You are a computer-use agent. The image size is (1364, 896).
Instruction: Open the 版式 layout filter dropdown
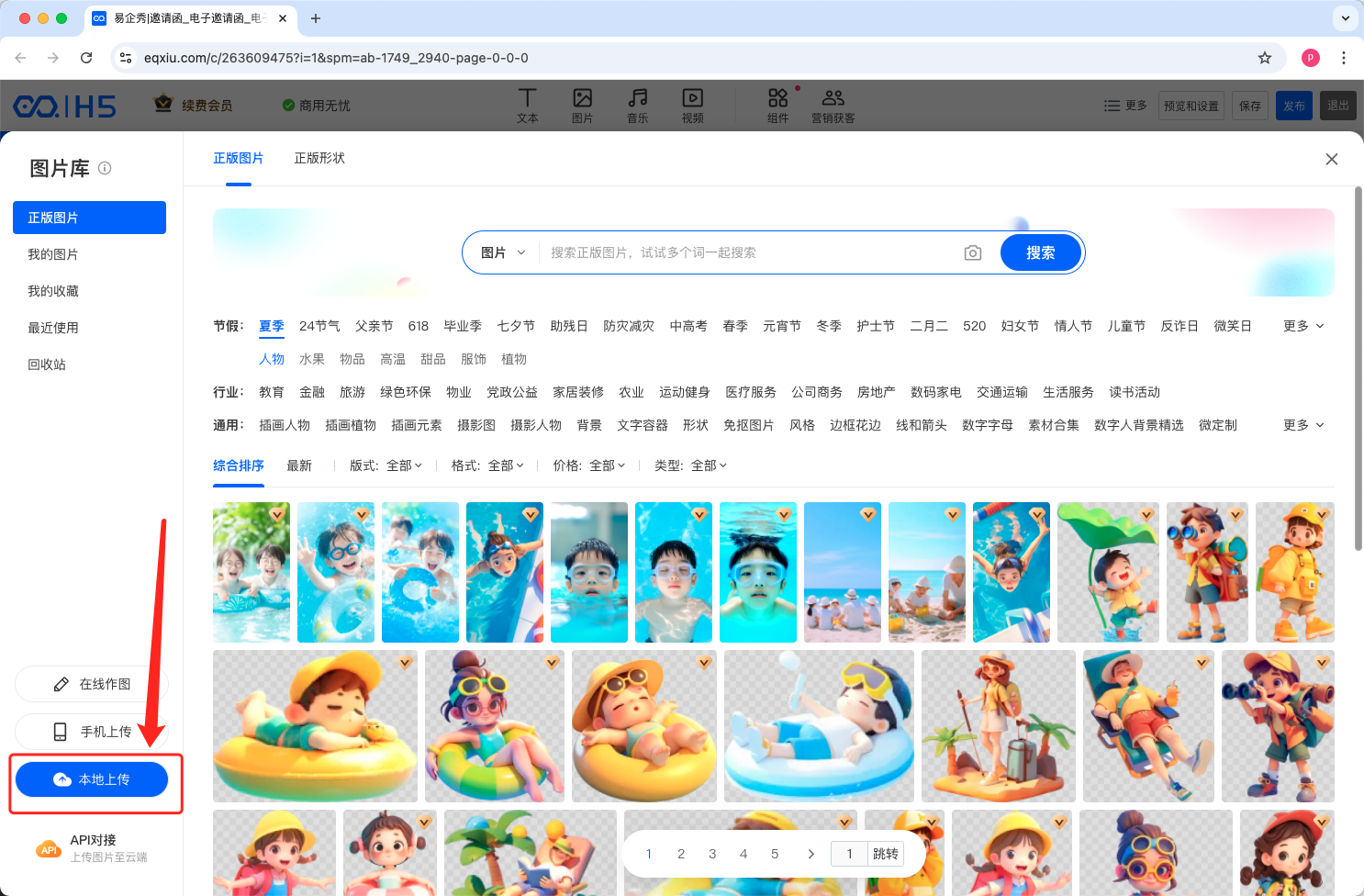(x=386, y=465)
